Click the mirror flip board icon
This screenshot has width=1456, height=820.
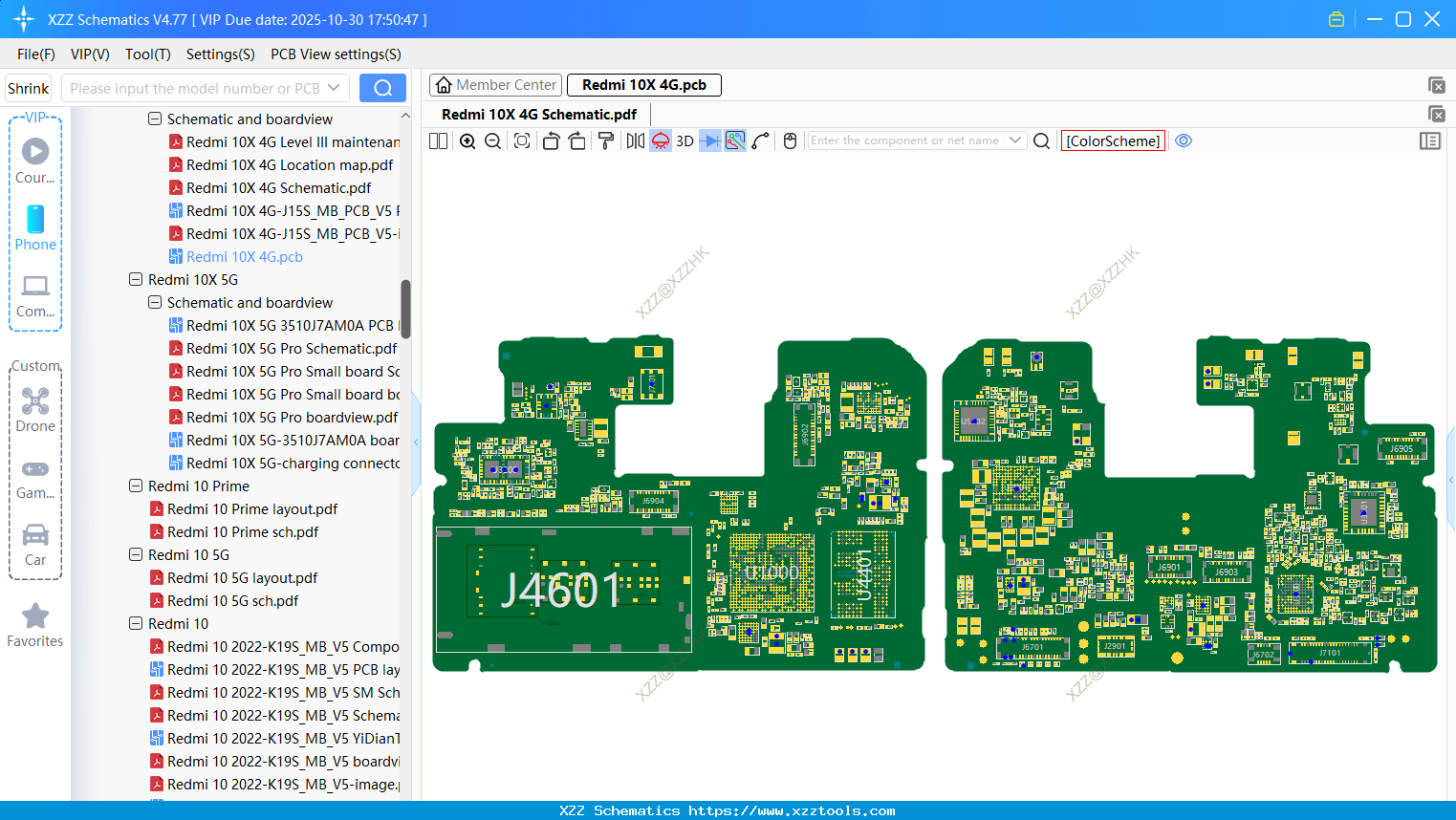click(635, 141)
